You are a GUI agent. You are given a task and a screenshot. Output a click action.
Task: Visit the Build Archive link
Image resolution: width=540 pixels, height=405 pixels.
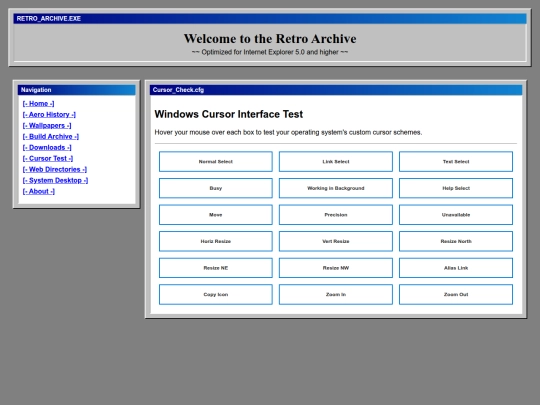point(51,137)
